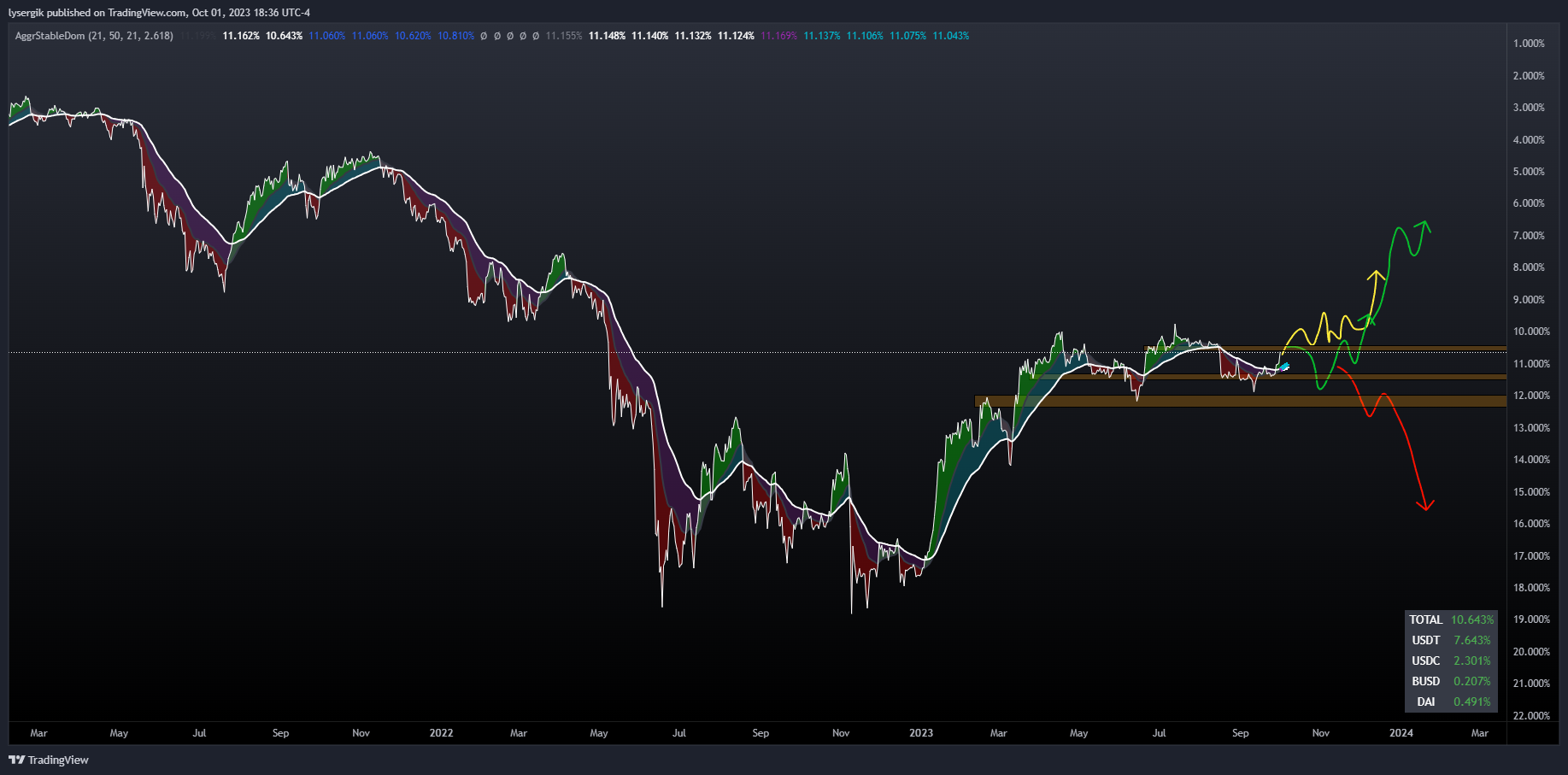
Task: Click the yellow upward projection arrowhead
Action: point(1376,275)
